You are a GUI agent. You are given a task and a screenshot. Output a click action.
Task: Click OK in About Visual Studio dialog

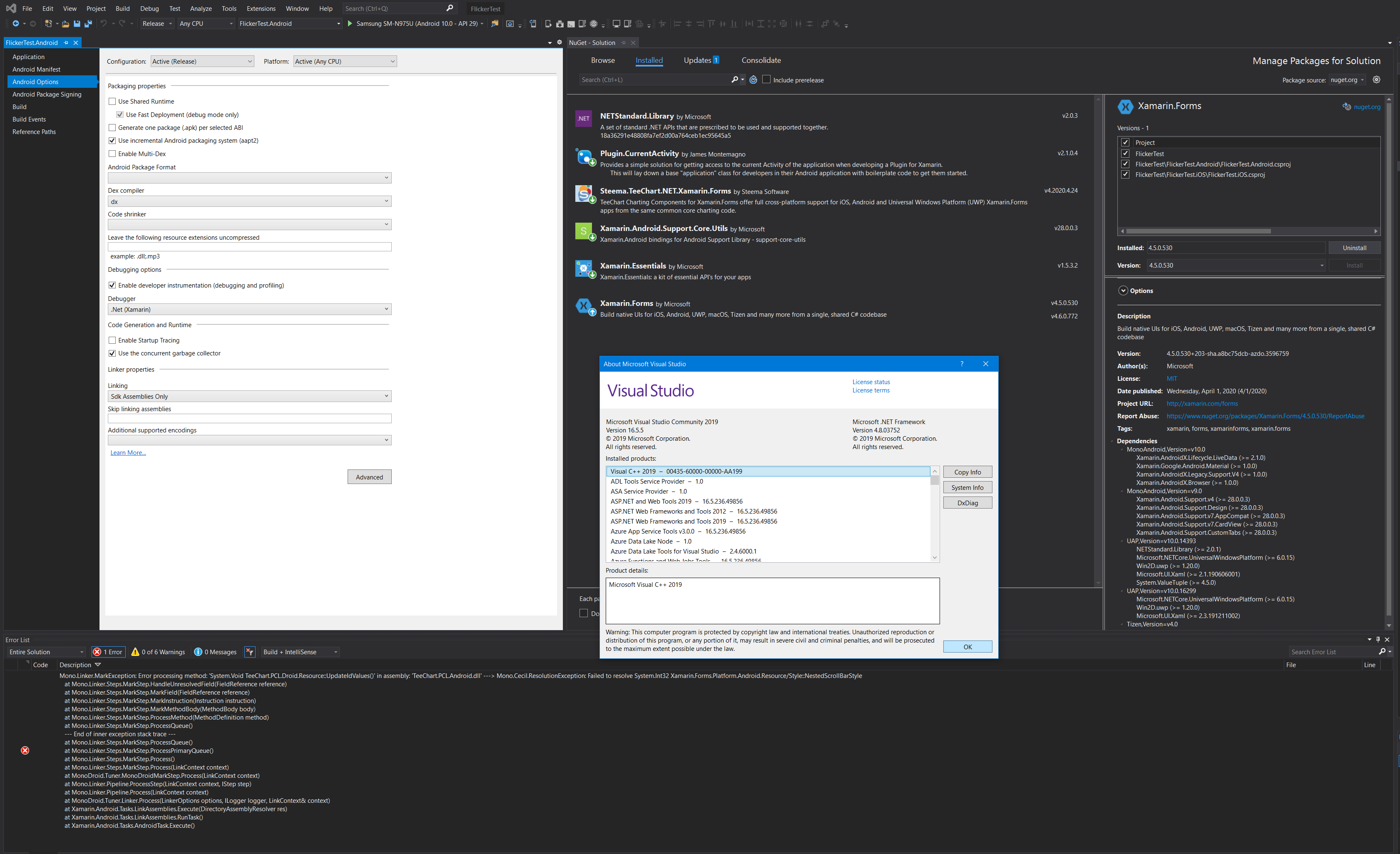[x=967, y=647]
